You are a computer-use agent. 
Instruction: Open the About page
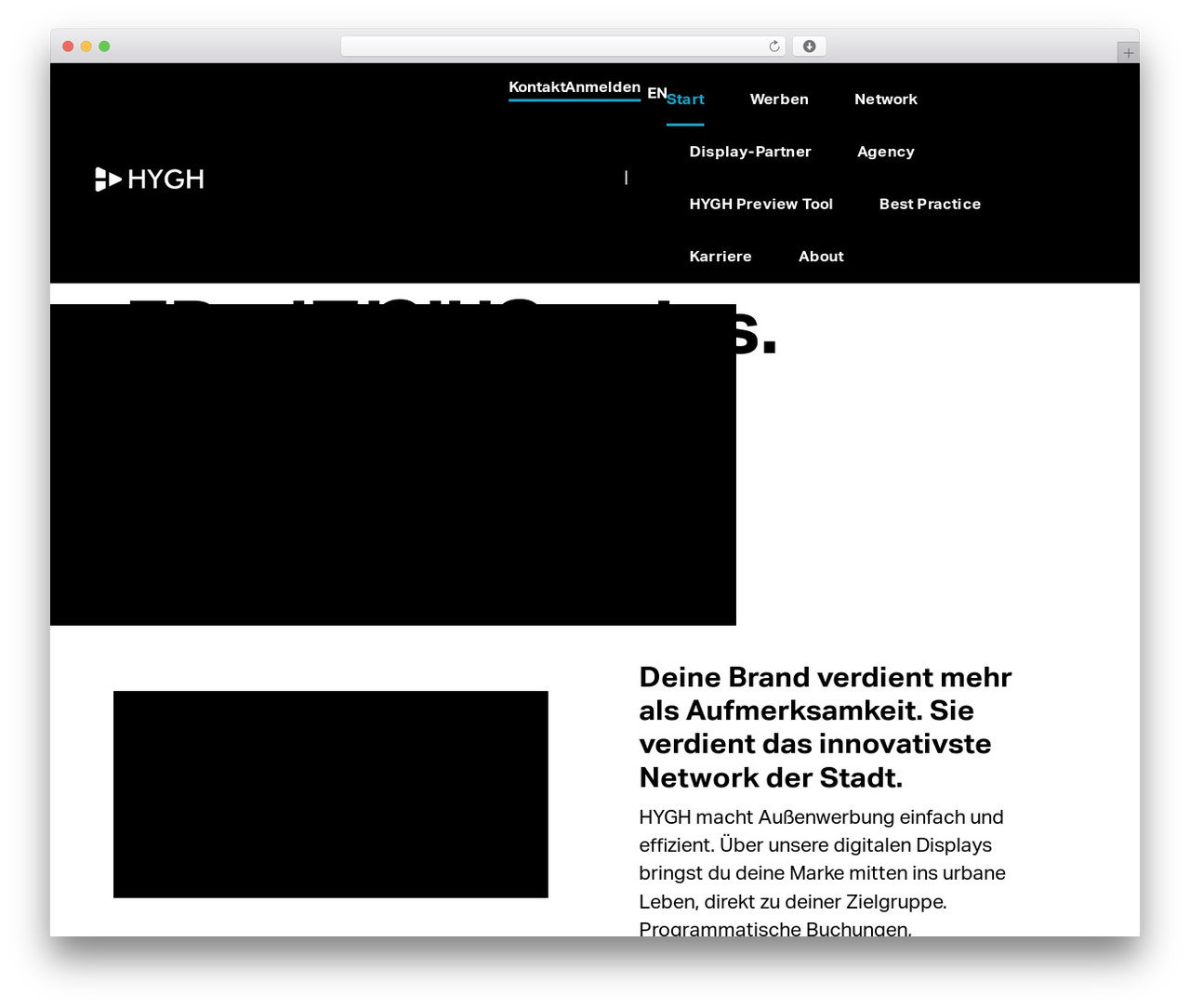tap(821, 257)
